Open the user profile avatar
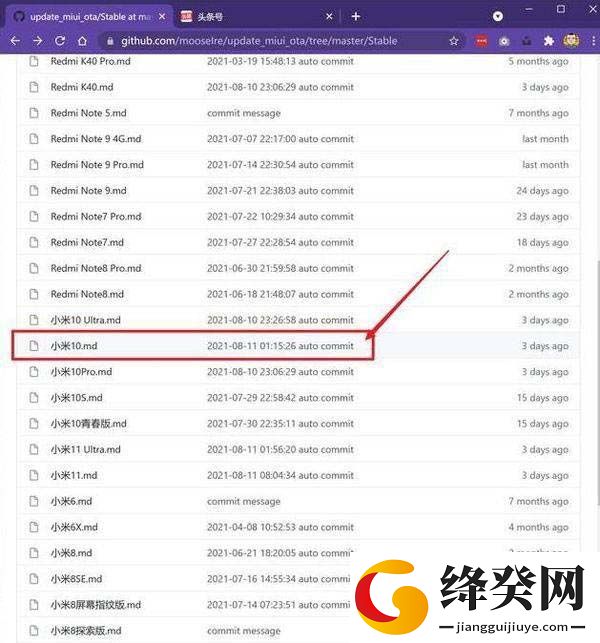600x643 pixels. tap(571, 41)
